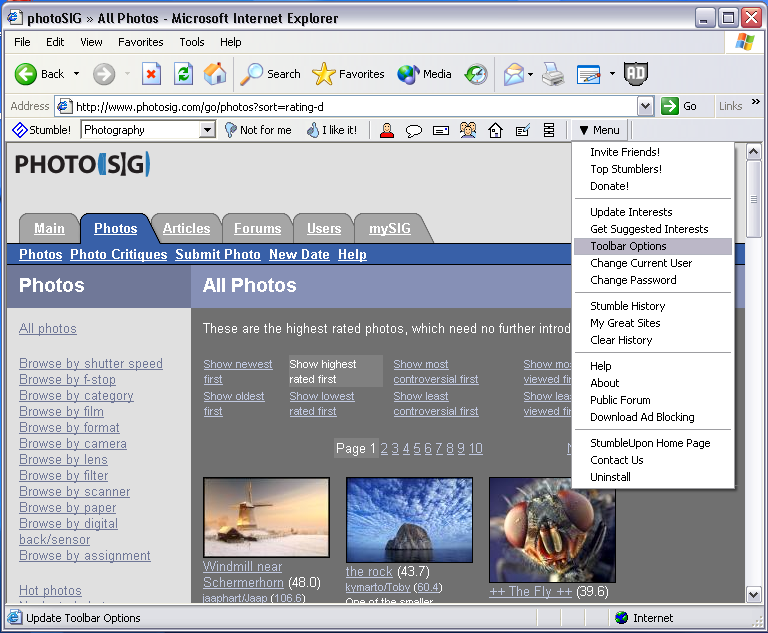Go to page 5 of results
Viewport: 768px width, 633px height.
[417, 448]
